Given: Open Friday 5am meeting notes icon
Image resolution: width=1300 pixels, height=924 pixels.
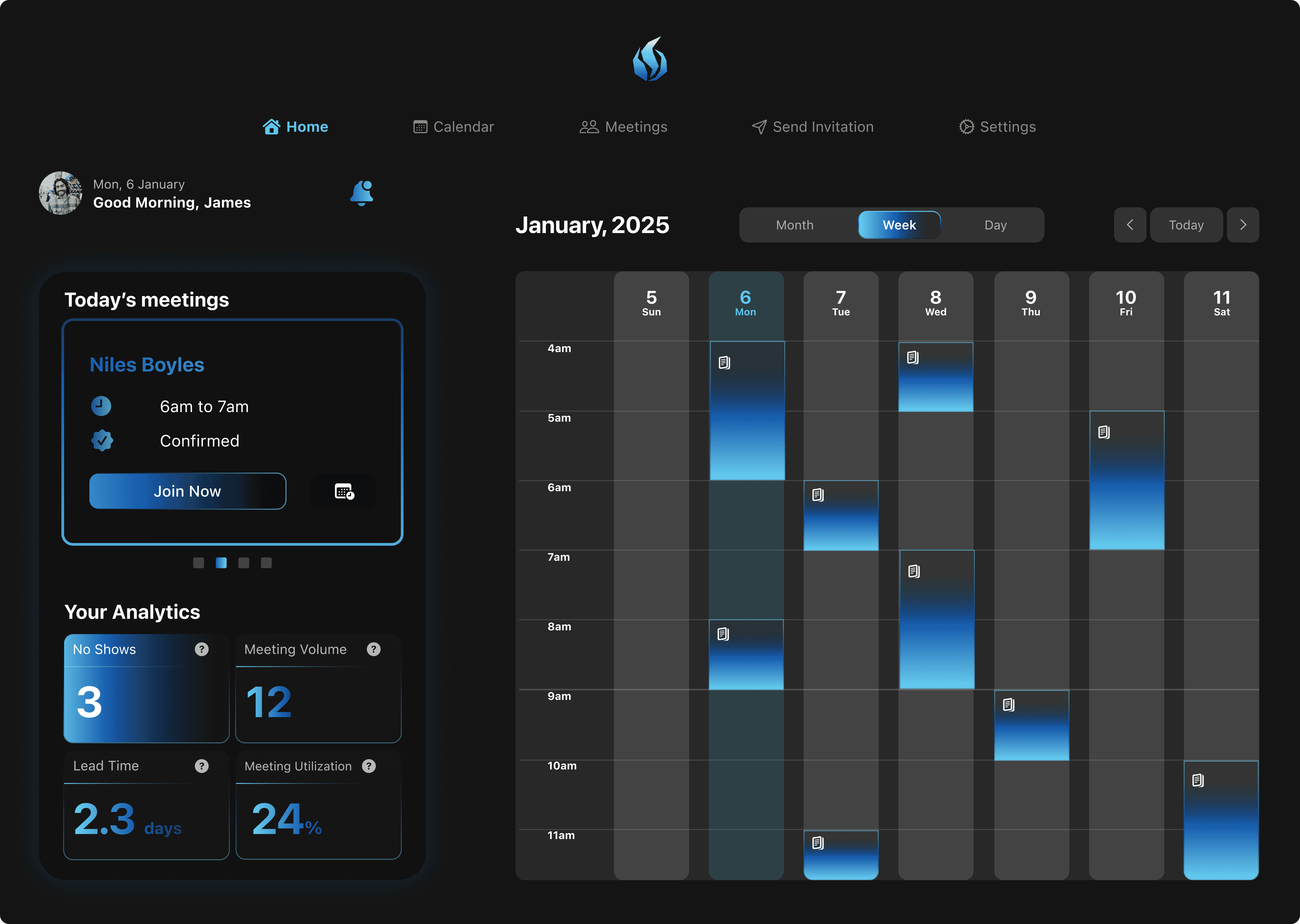Looking at the screenshot, I should pos(1104,432).
